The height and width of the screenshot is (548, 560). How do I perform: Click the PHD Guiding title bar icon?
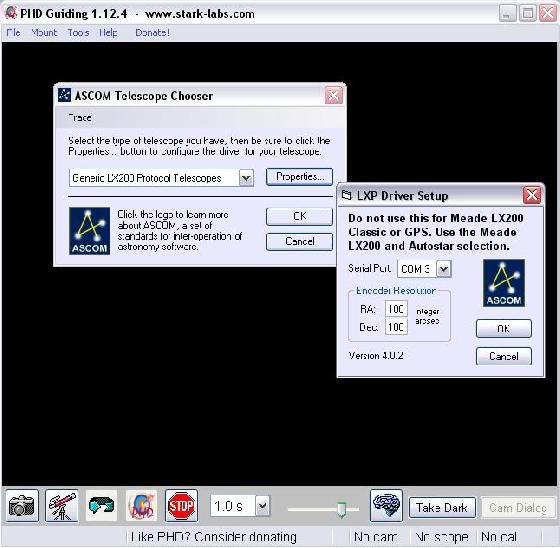(x=11, y=13)
